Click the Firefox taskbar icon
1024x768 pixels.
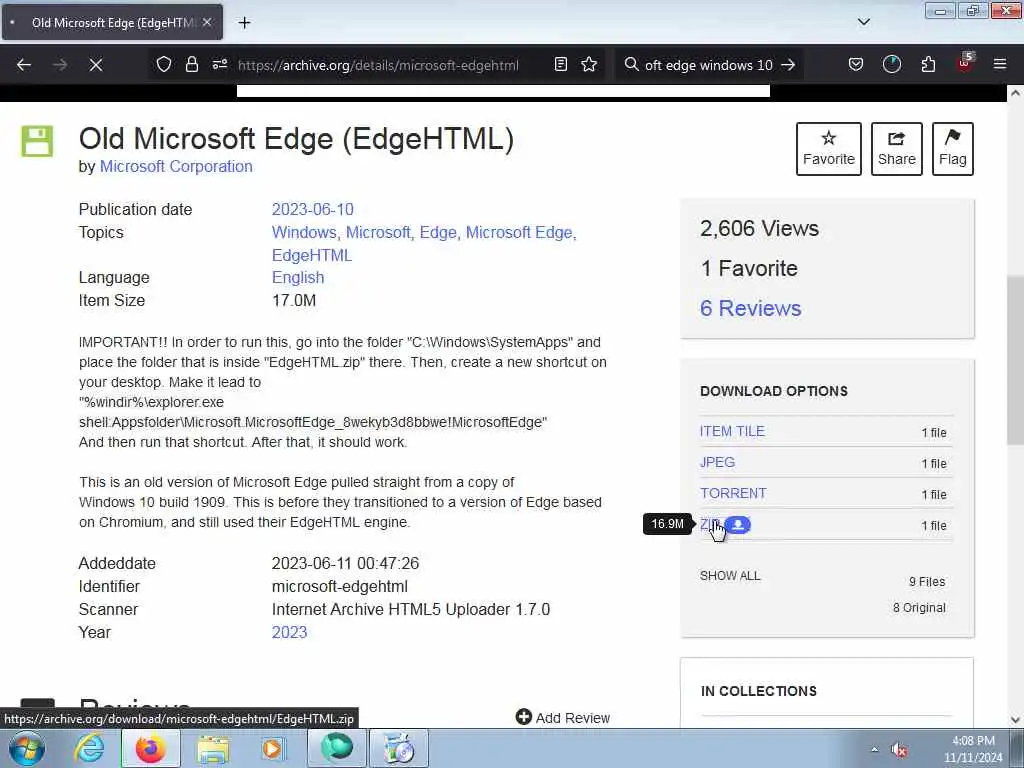point(151,748)
